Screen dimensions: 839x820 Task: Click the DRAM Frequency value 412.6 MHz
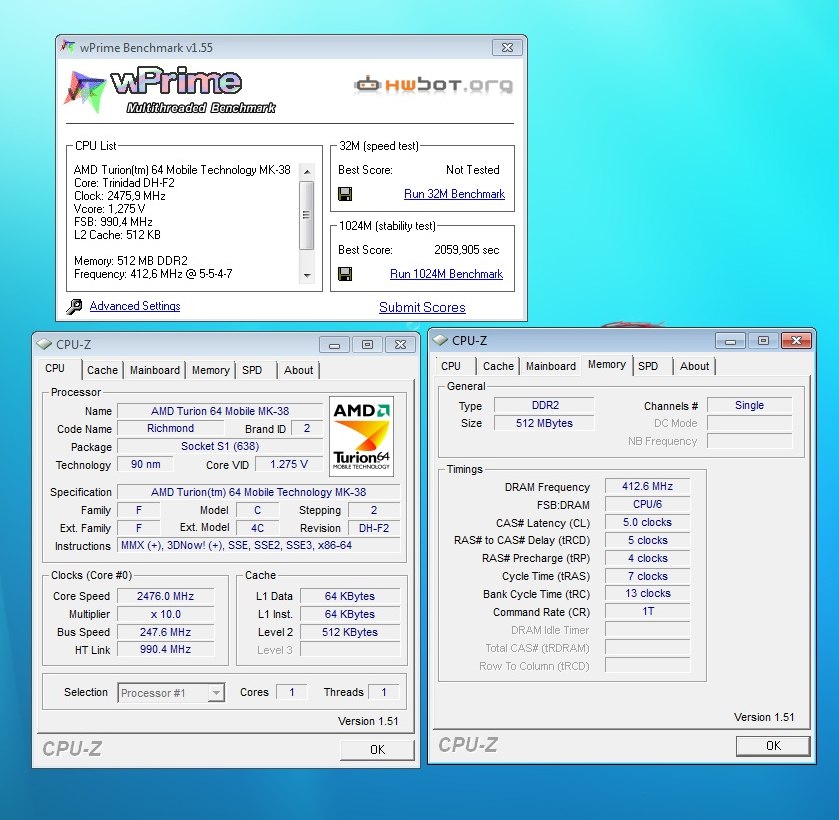(x=647, y=486)
